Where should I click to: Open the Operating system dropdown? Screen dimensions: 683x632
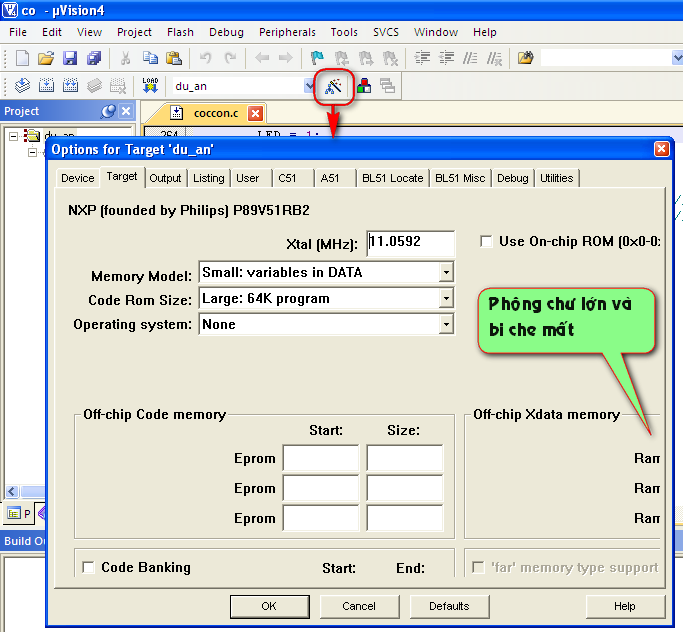tap(446, 324)
